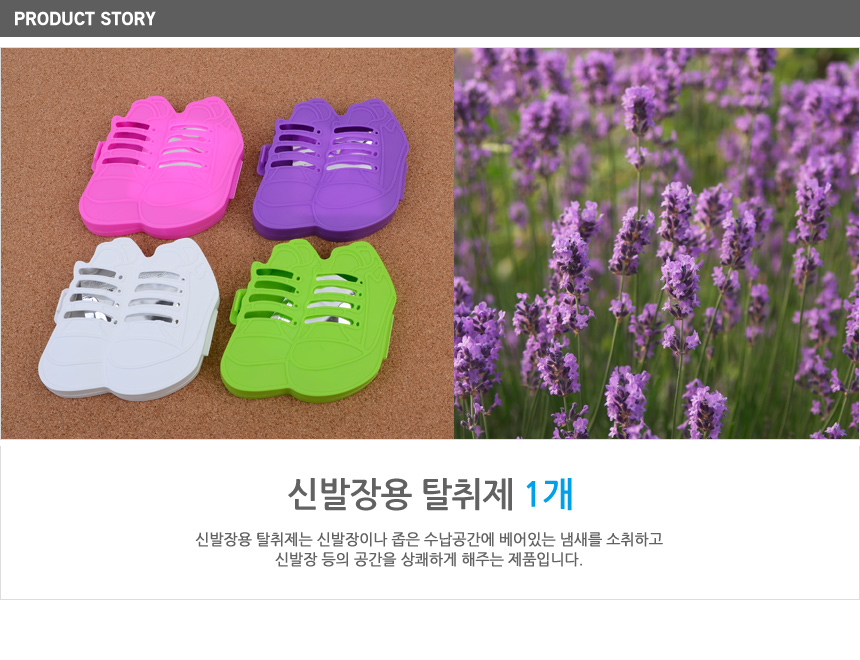The width and height of the screenshot is (860, 660).
Task: Click the second description line ending 제품입니다
Action: pos(429,560)
